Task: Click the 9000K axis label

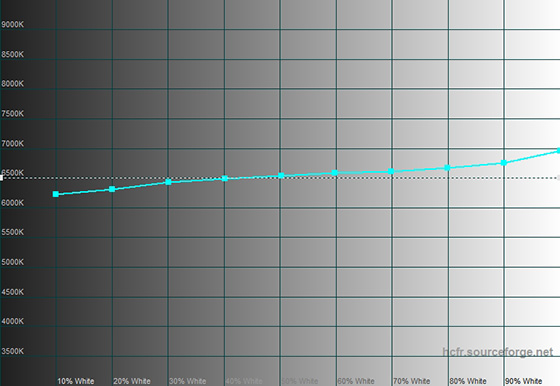Action: [12, 25]
